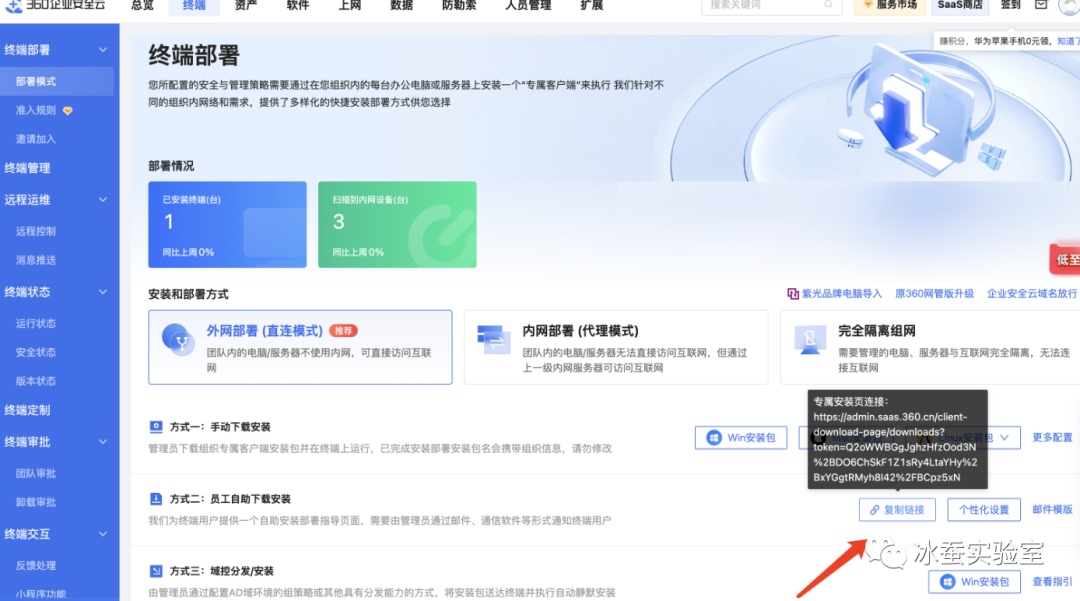Open the 扩展 top tab
The height and width of the screenshot is (601, 1080).
pyautogui.click(x=592, y=6)
